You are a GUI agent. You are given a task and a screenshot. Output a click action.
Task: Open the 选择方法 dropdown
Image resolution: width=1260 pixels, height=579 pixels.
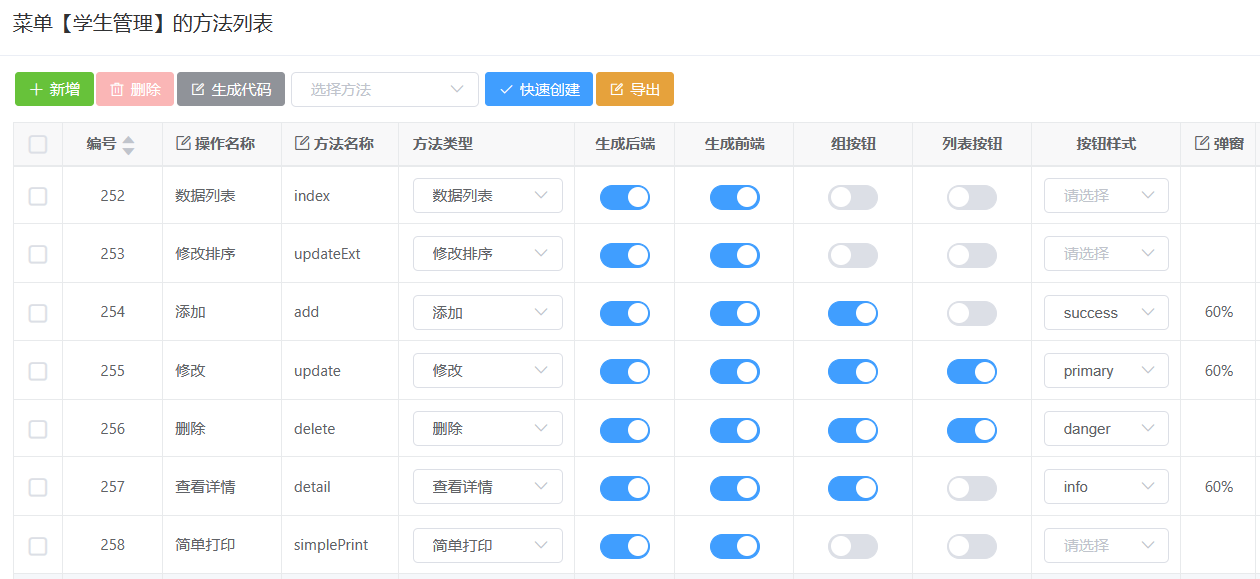(x=385, y=89)
